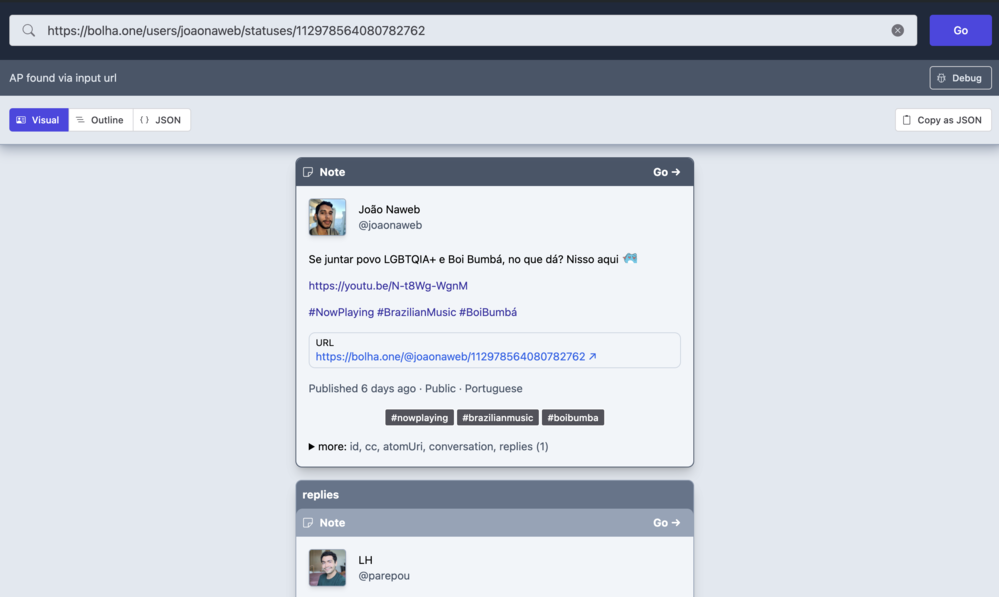Open the youtu.be video link
The width and height of the screenshot is (999, 597).
[388, 286]
